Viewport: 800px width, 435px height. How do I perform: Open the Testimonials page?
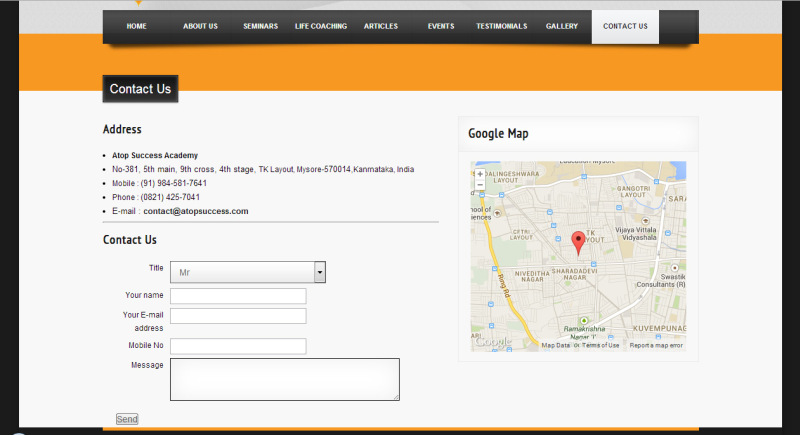(x=501, y=26)
